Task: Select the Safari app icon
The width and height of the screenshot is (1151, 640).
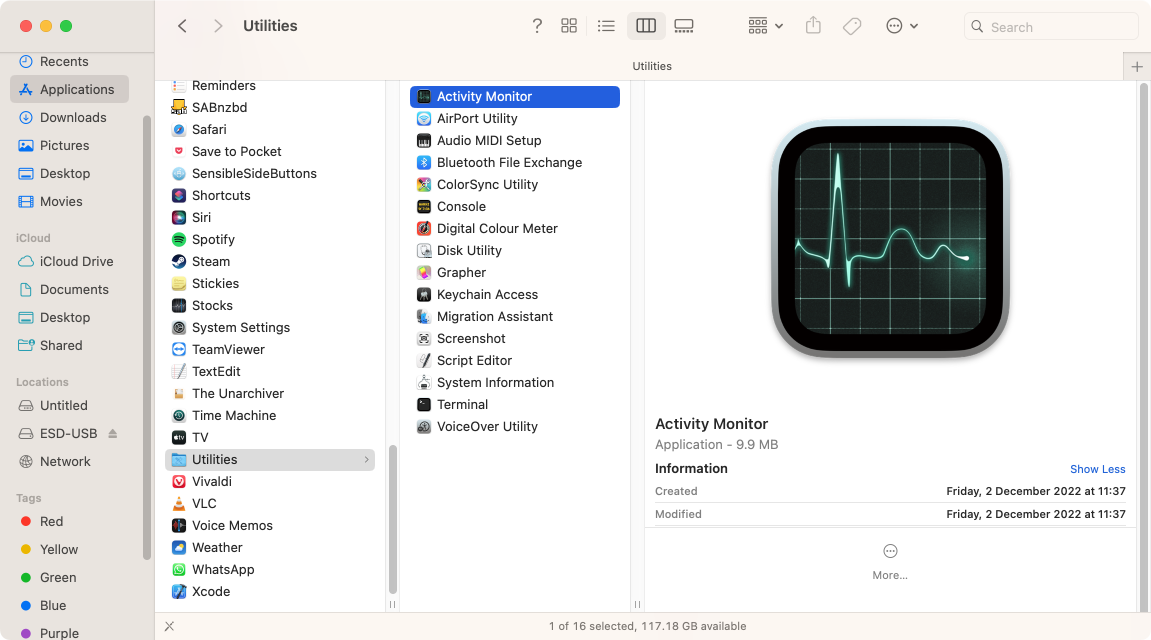Action: (179, 129)
